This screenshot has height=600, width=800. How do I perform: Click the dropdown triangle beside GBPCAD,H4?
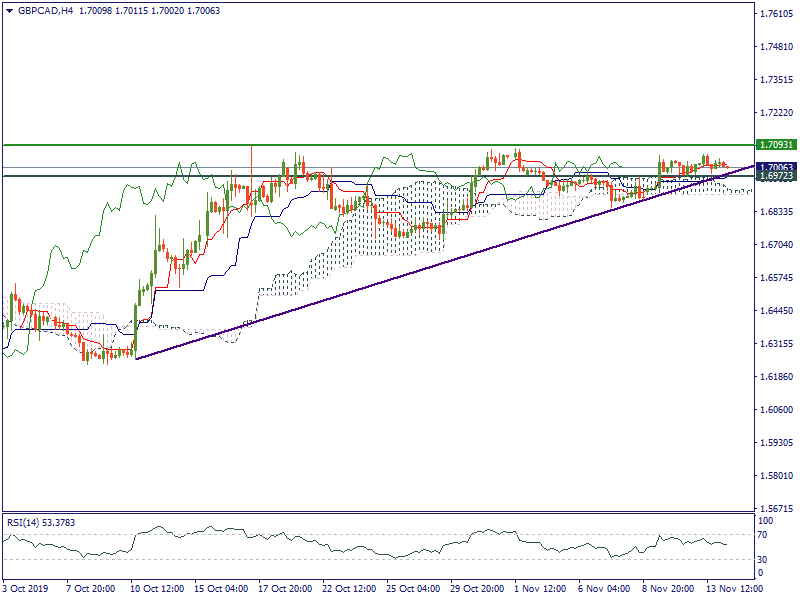click(8, 10)
